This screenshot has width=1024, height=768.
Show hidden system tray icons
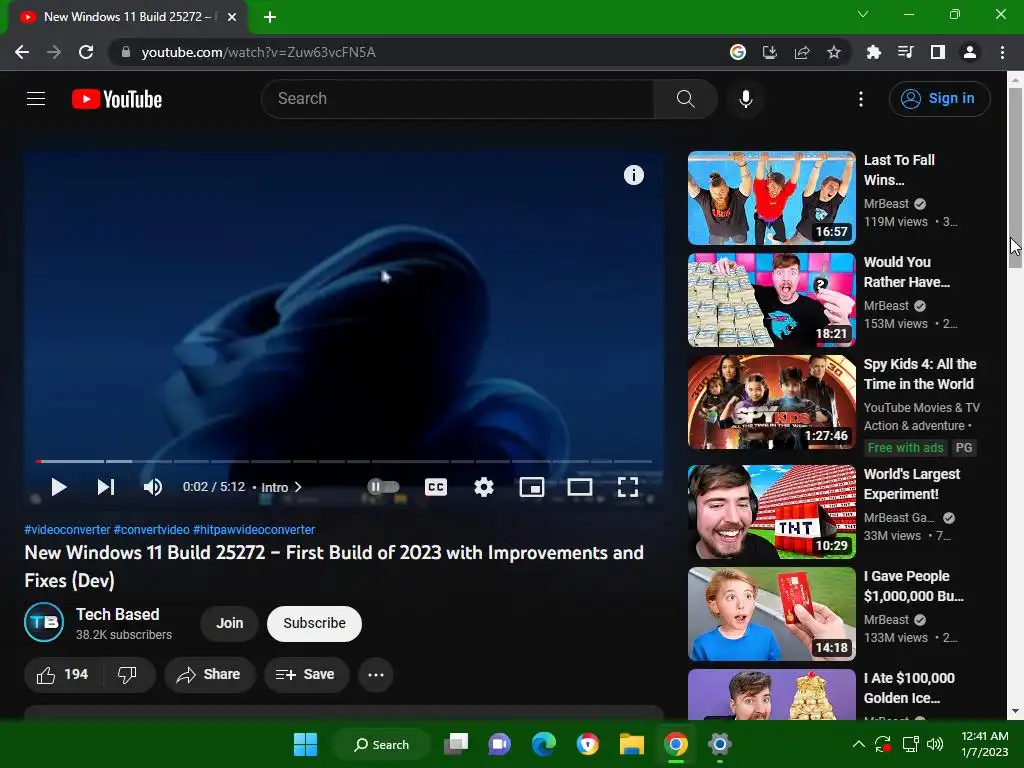(859, 744)
